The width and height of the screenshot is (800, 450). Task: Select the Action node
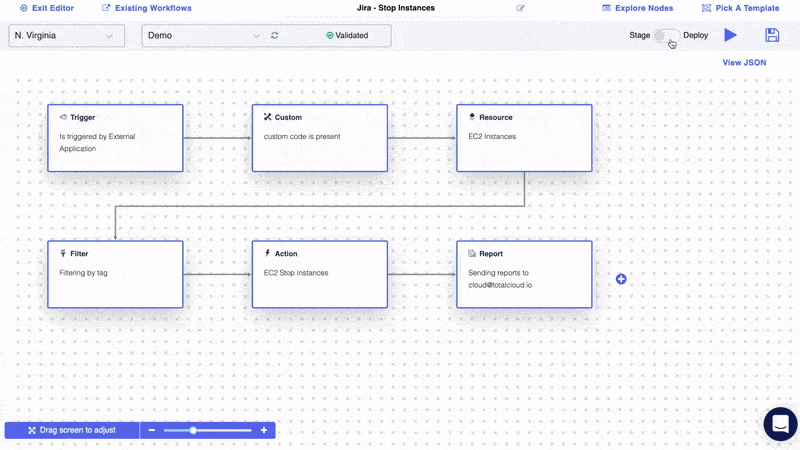[320, 274]
